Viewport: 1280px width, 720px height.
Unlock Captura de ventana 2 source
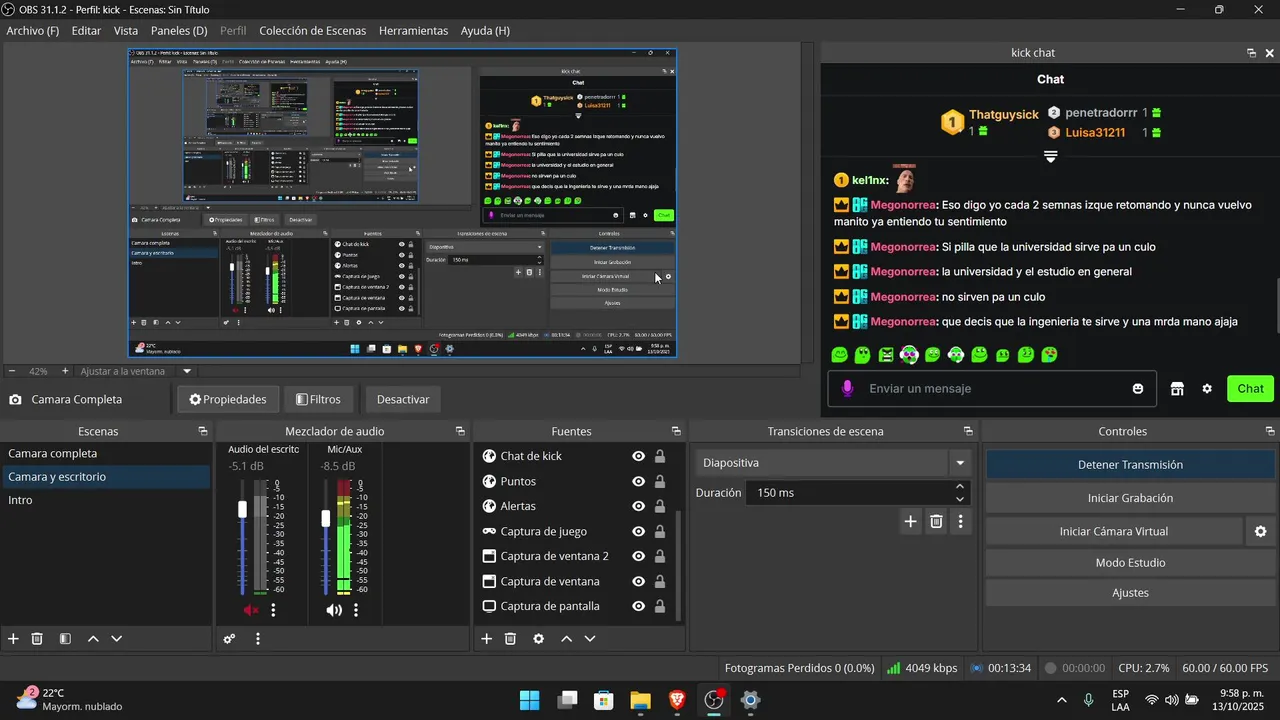click(x=660, y=556)
